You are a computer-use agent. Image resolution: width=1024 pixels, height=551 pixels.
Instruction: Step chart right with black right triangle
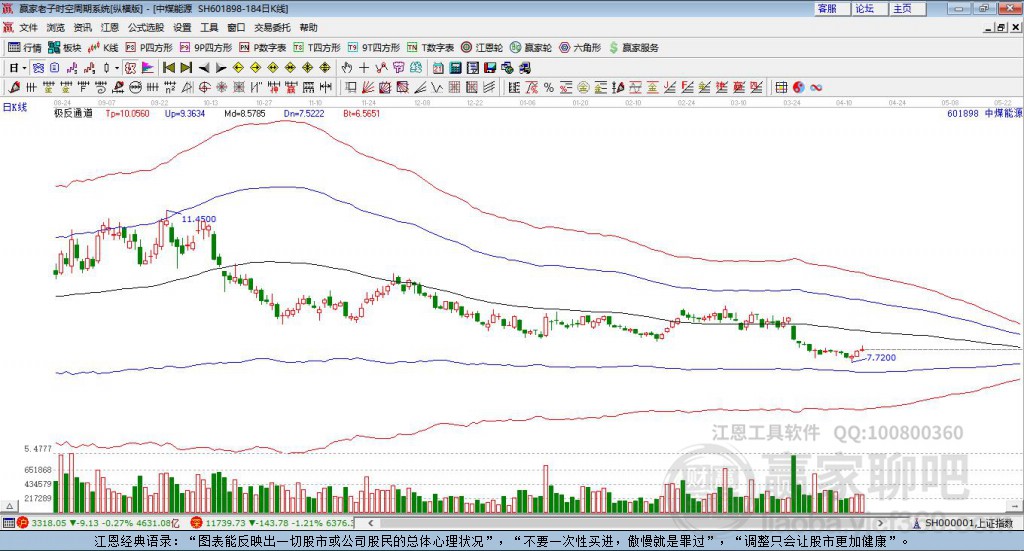coord(221,67)
